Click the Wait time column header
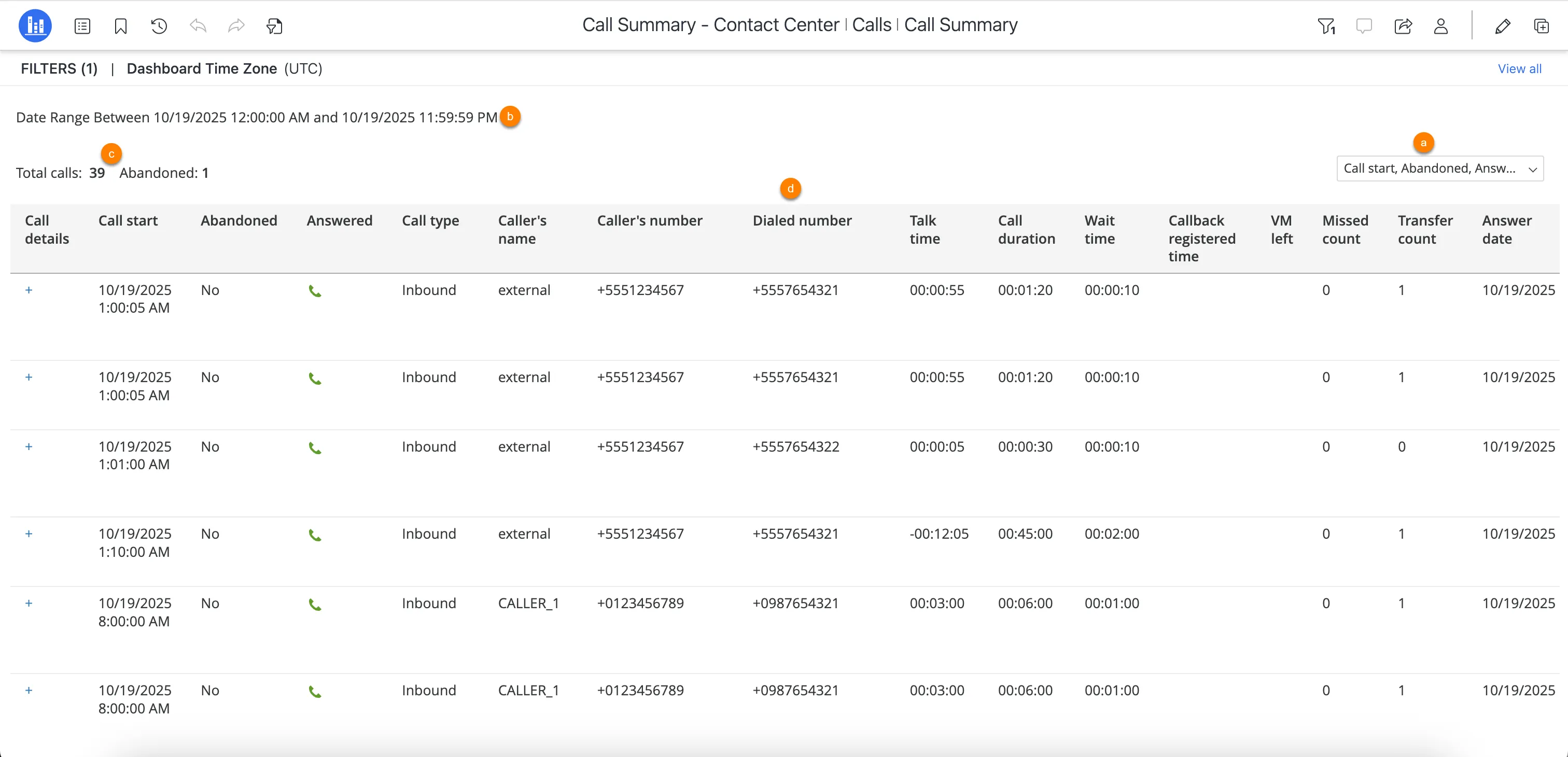The height and width of the screenshot is (757, 1568). pyautogui.click(x=1099, y=229)
